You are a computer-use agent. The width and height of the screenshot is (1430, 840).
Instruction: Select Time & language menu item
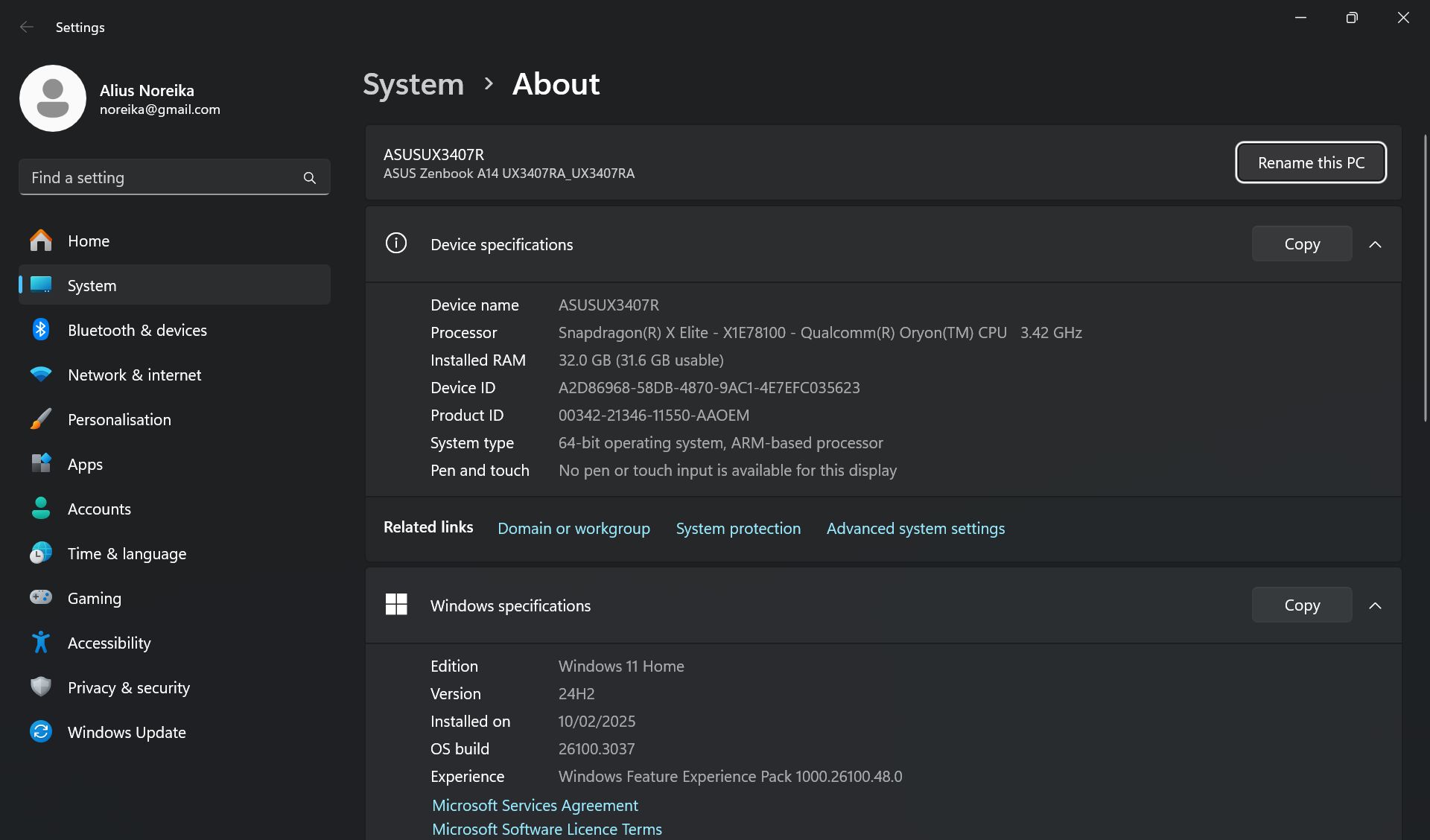point(127,553)
